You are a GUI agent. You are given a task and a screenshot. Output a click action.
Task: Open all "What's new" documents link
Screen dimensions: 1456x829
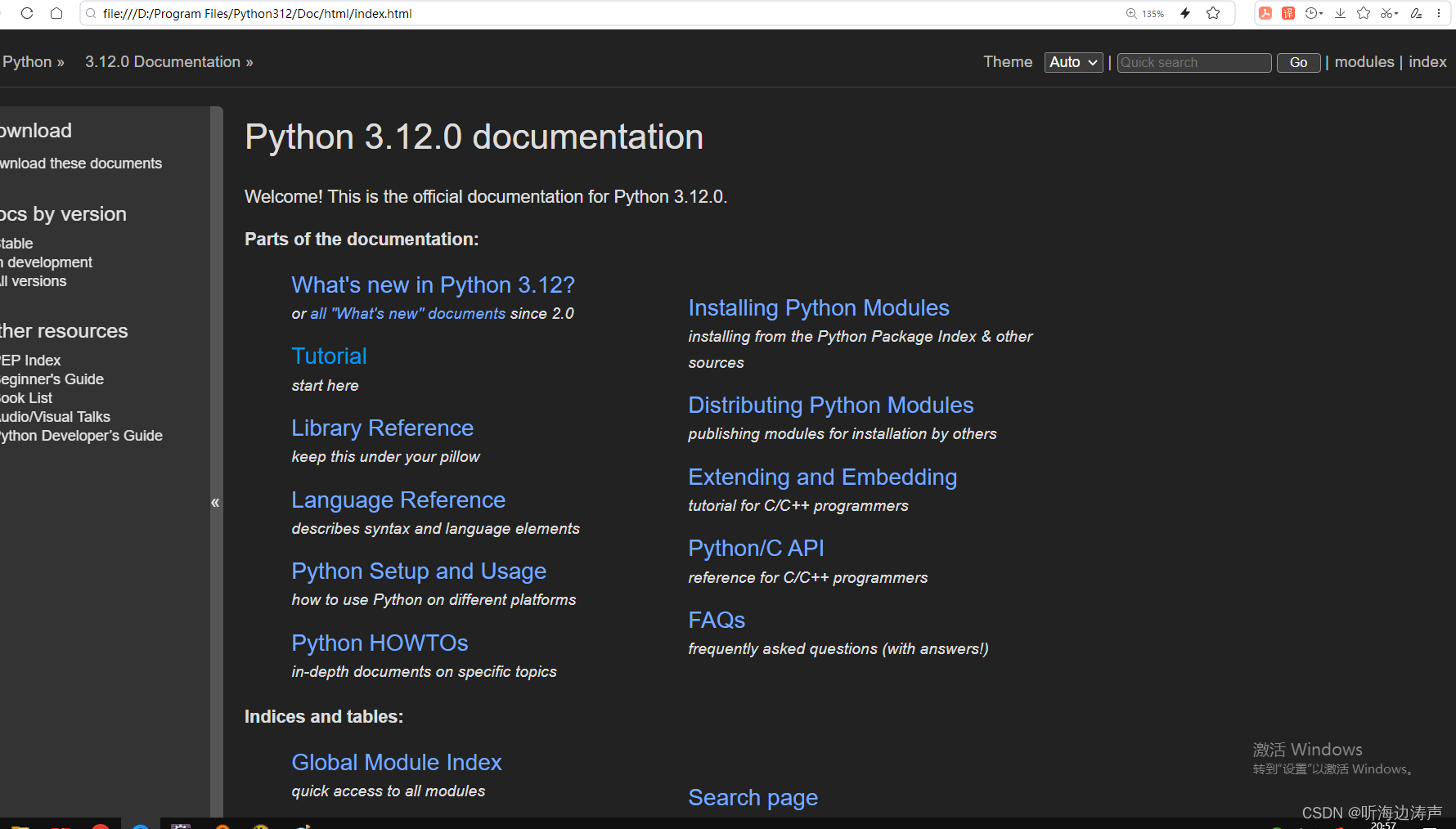click(407, 314)
